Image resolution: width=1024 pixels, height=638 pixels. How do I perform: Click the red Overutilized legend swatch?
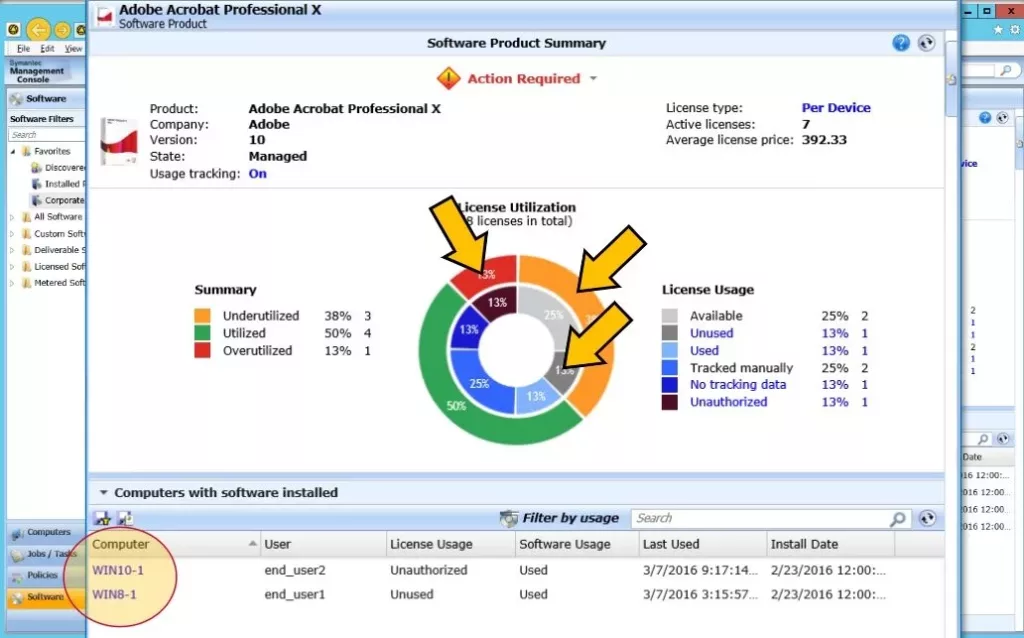[x=202, y=351]
